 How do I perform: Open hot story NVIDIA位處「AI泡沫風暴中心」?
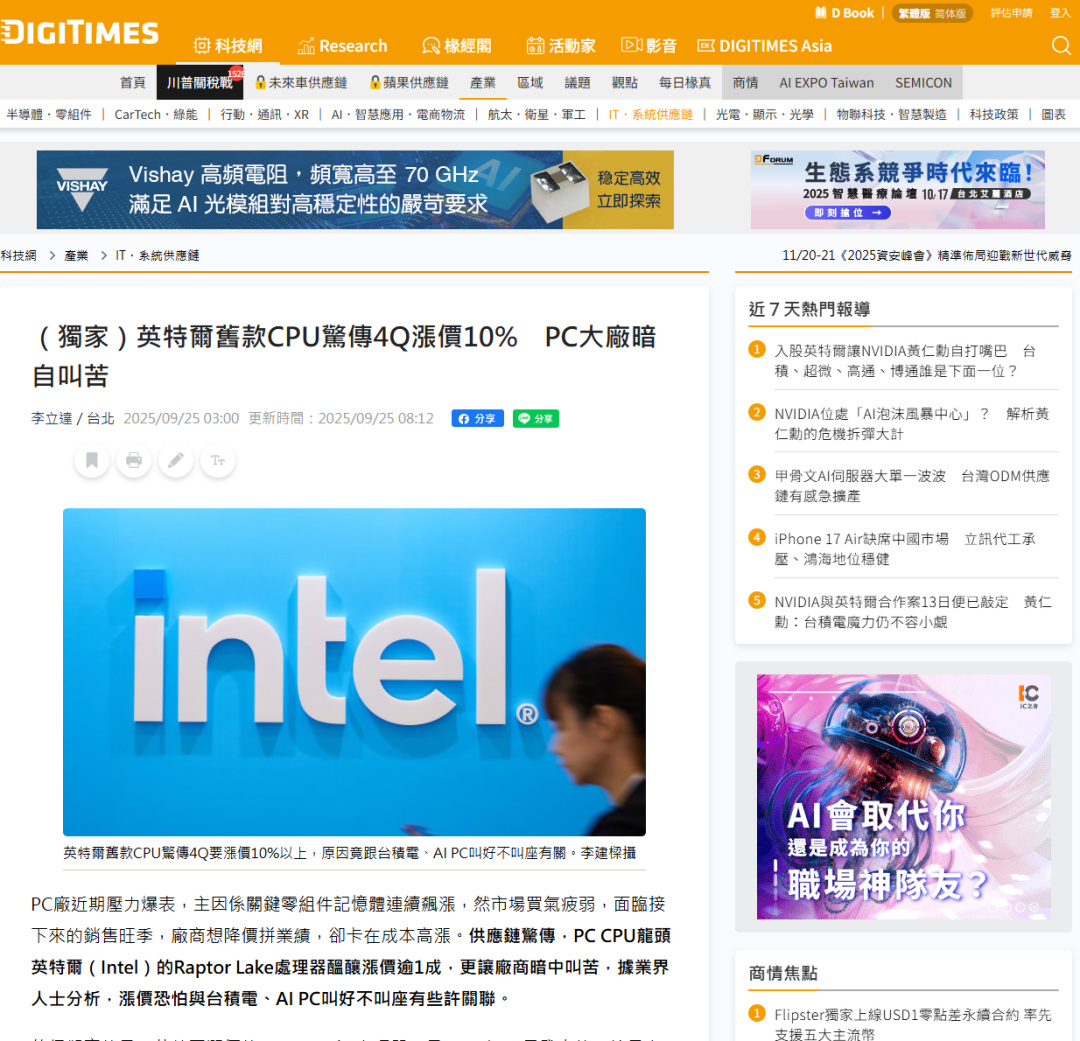pos(911,424)
